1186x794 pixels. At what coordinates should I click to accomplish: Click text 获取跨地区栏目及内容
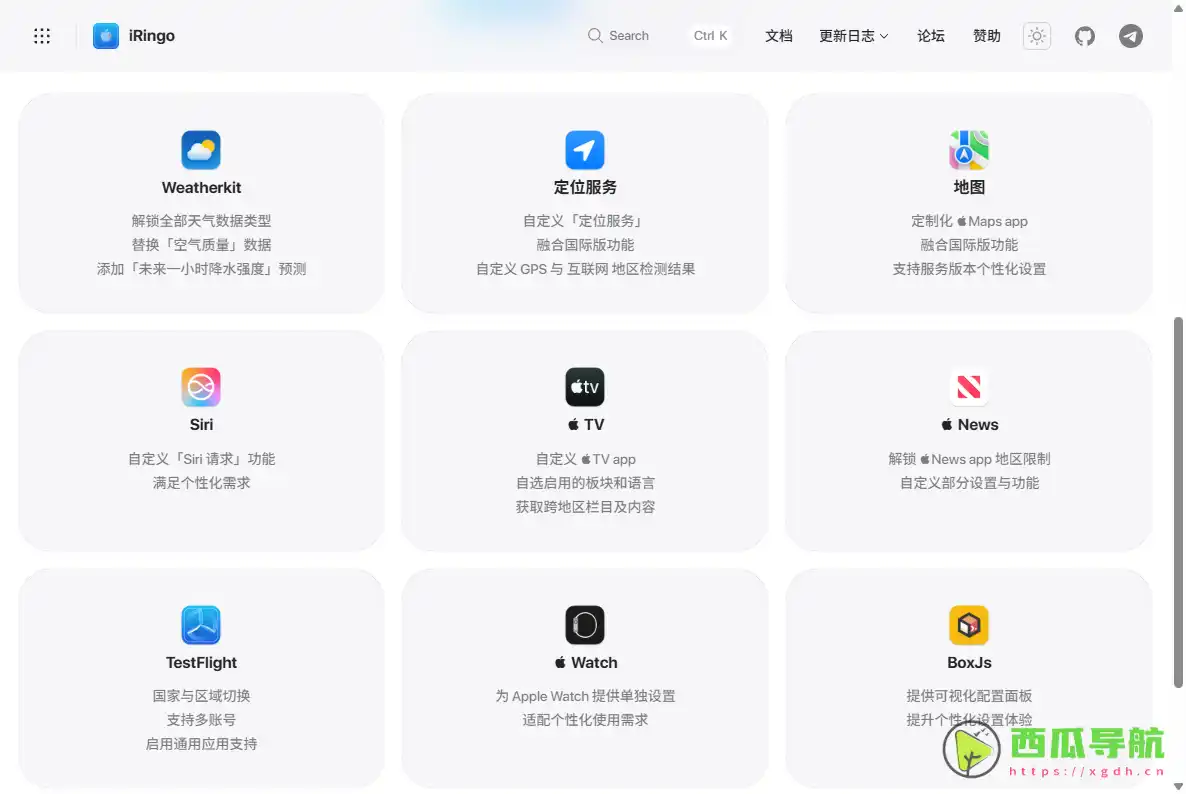(x=585, y=507)
